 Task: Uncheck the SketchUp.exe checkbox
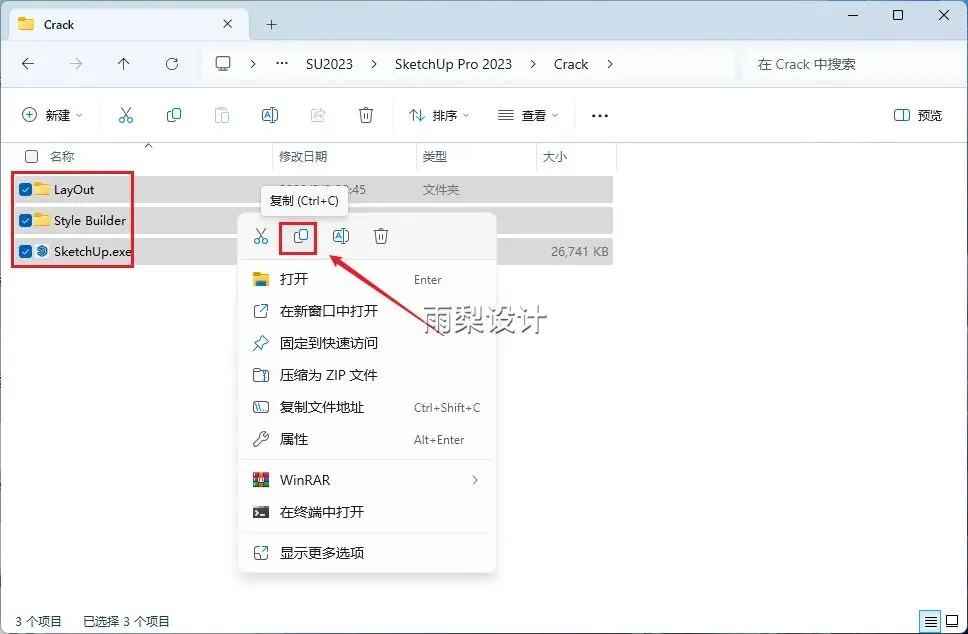coord(25,251)
